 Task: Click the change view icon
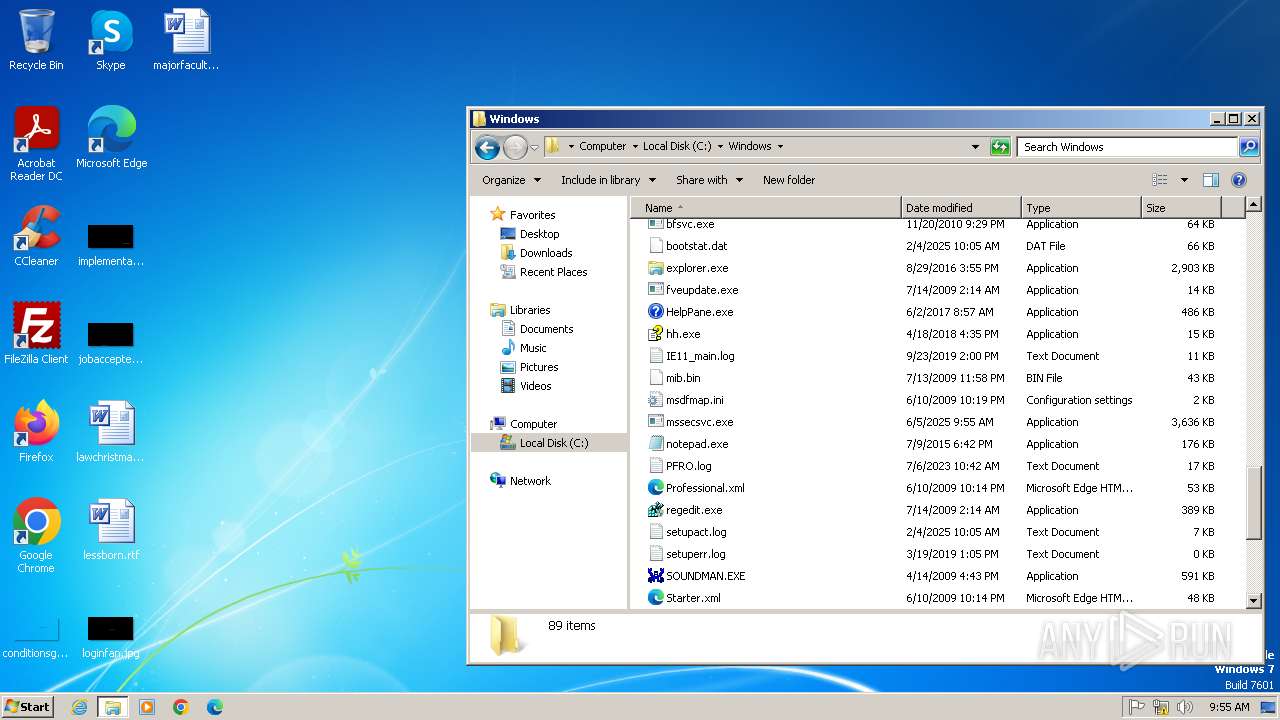click(1160, 180)
